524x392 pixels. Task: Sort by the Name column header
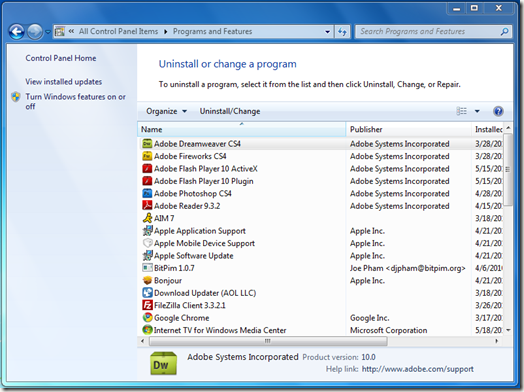coord(242,129)
